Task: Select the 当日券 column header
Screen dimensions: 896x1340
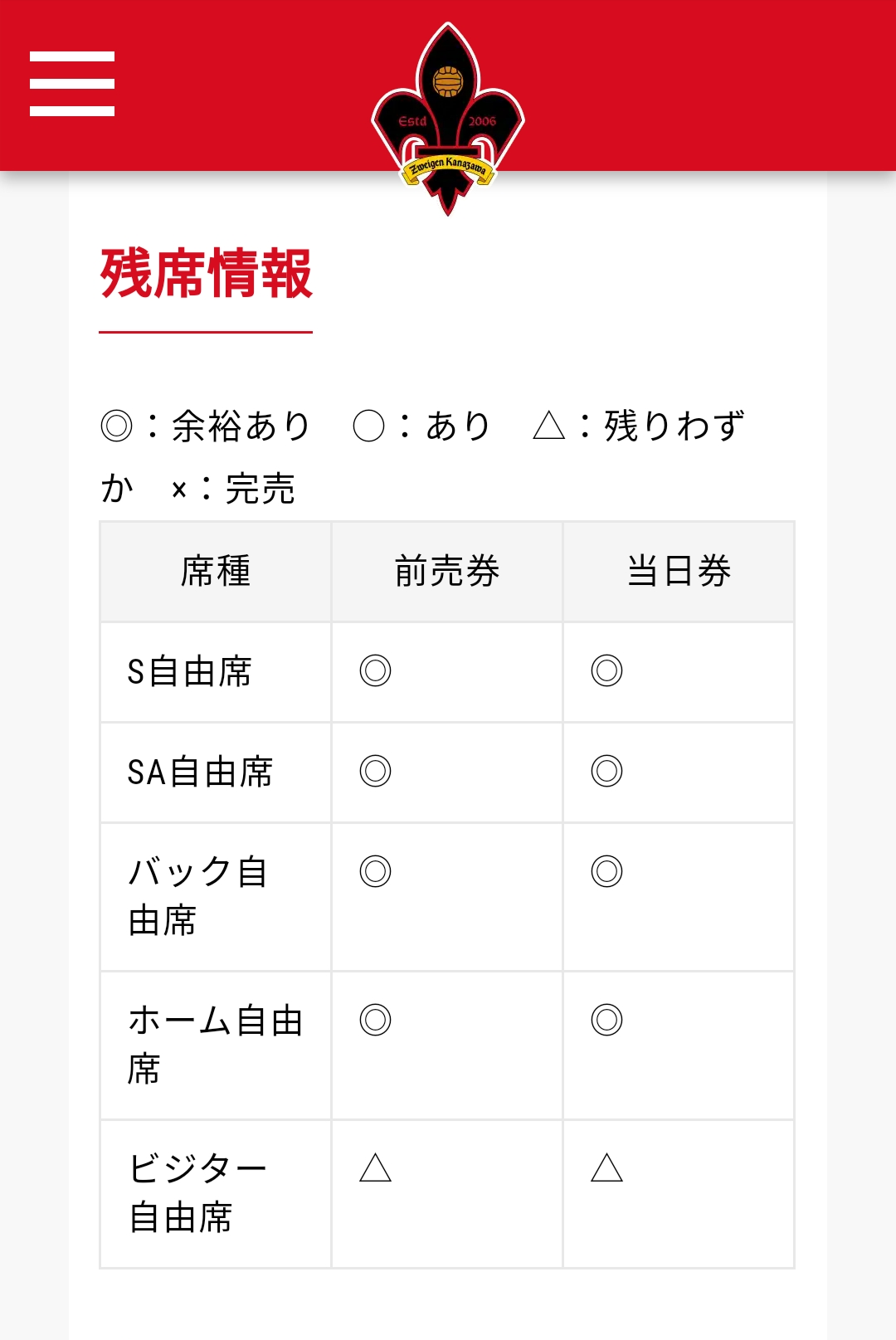Action: 679,572
